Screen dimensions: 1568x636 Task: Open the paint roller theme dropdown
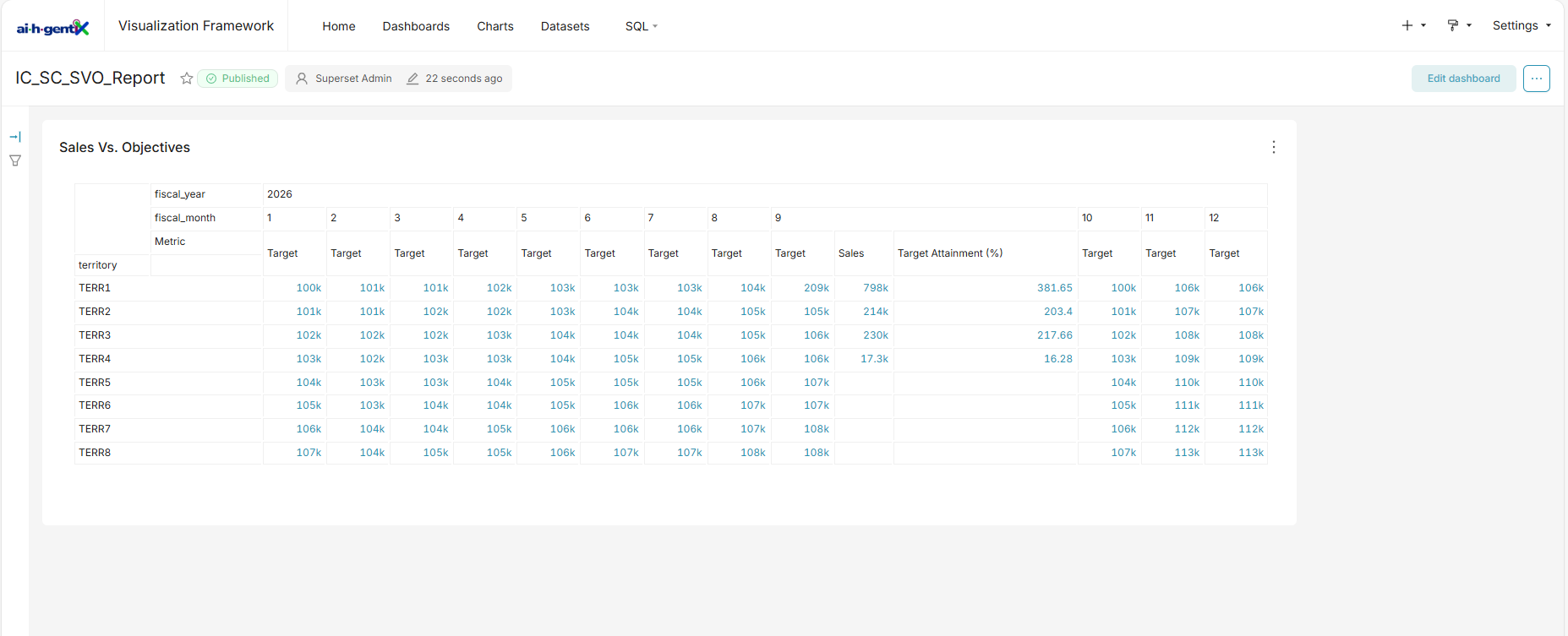point(1459,26)
